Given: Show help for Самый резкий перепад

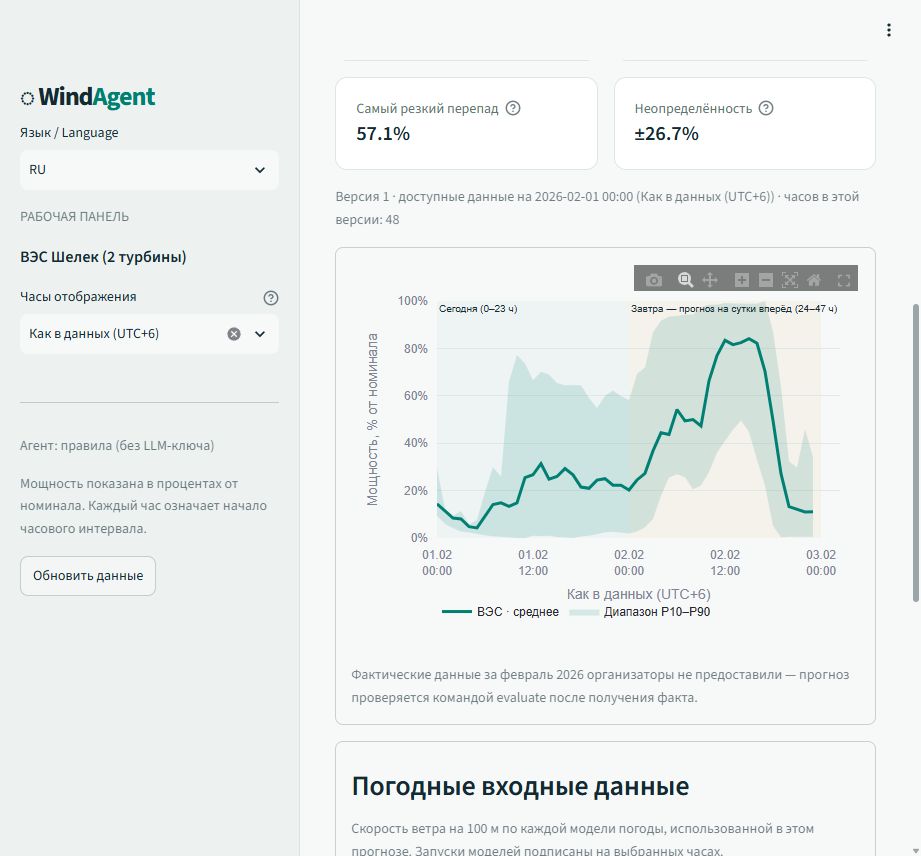Looking at the screenshot, I should 513,108.
